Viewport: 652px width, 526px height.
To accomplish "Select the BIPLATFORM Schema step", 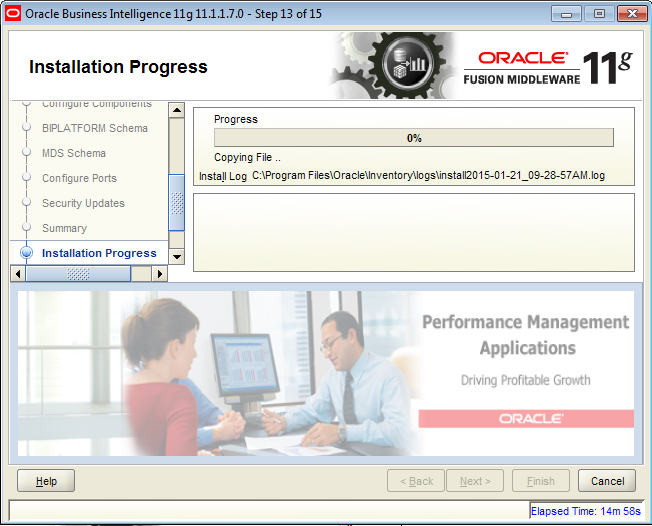I will (95, 128).
